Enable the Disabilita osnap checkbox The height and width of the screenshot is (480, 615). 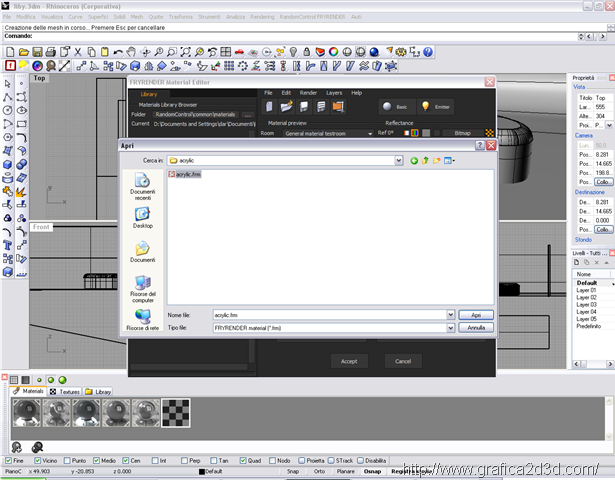(360, 460)
